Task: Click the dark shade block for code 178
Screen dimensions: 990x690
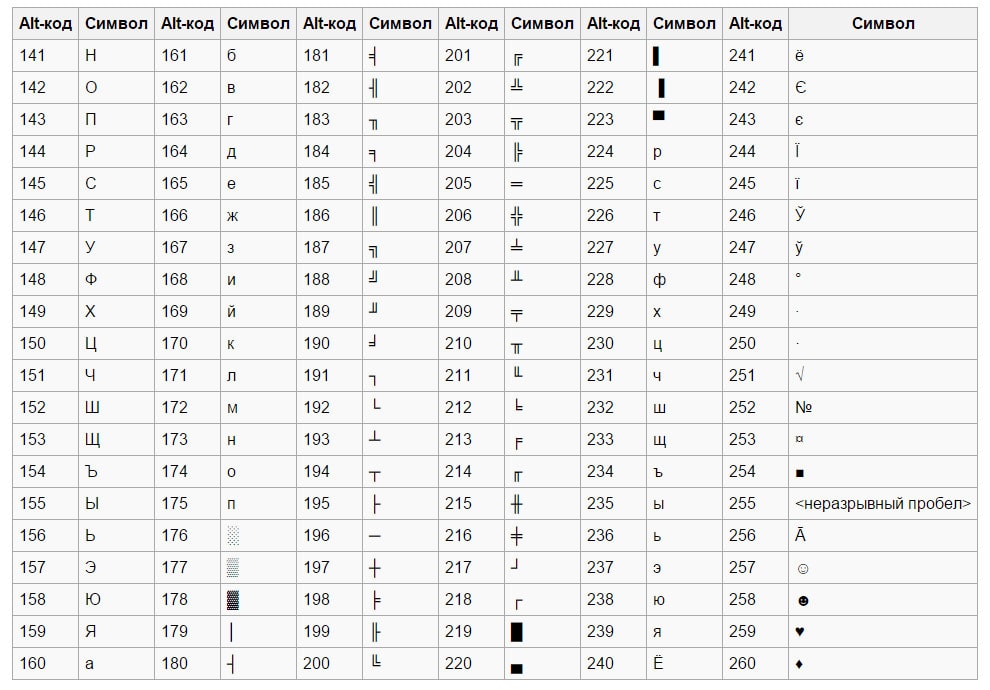Action: point(233,600)
